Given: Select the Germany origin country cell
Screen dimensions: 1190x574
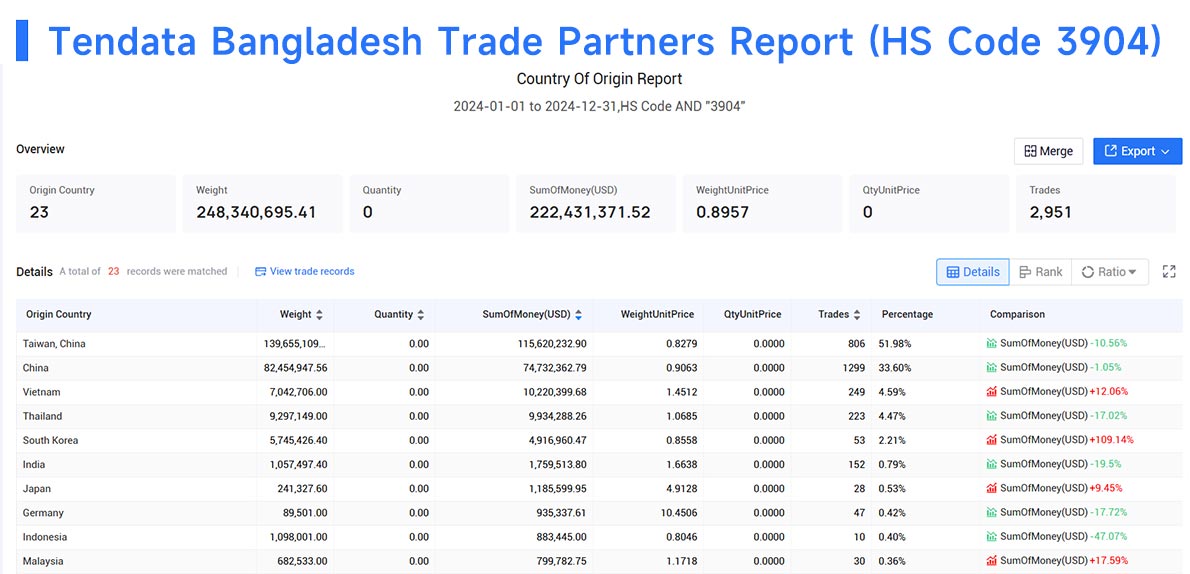Looking at the screenshot, I should [43, 512].
